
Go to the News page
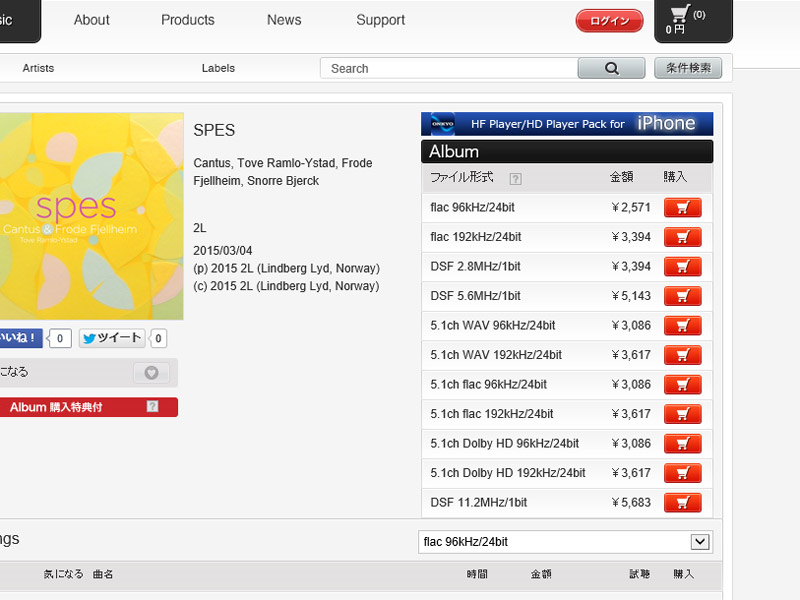pos(284,20)
